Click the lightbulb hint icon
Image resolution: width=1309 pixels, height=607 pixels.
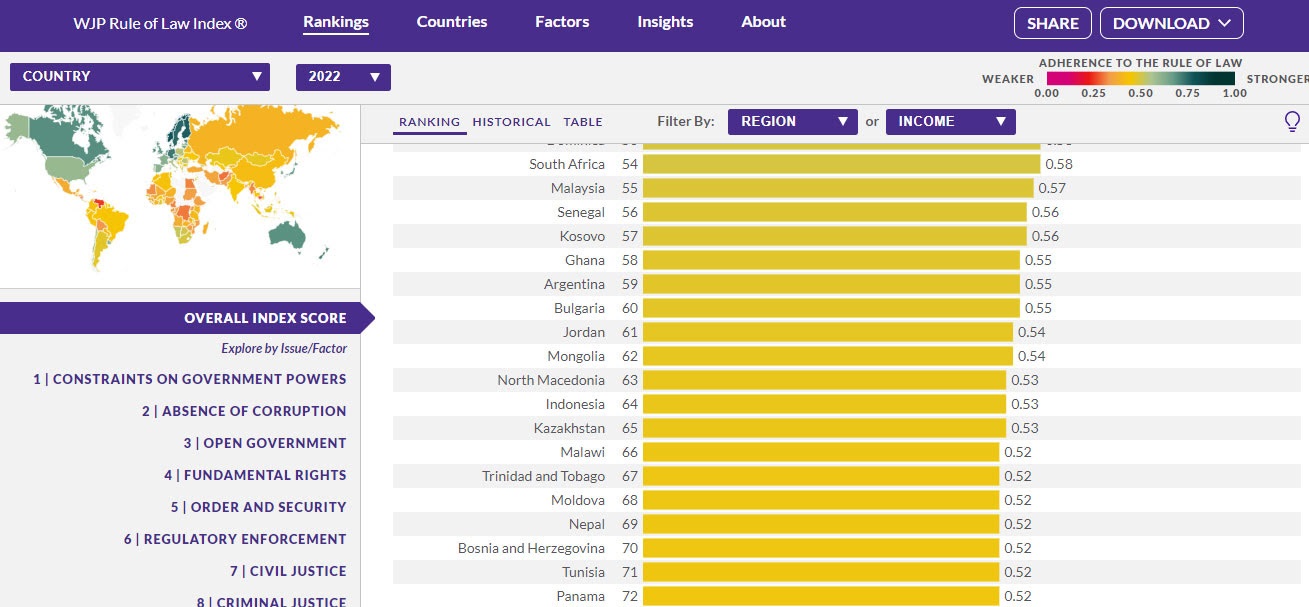coord(1292,122)
